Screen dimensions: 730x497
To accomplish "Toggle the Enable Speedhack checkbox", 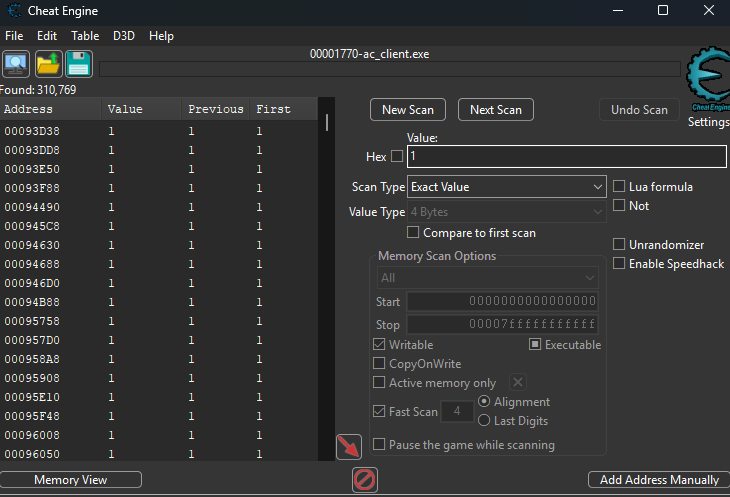I will [x=620, y=263].
